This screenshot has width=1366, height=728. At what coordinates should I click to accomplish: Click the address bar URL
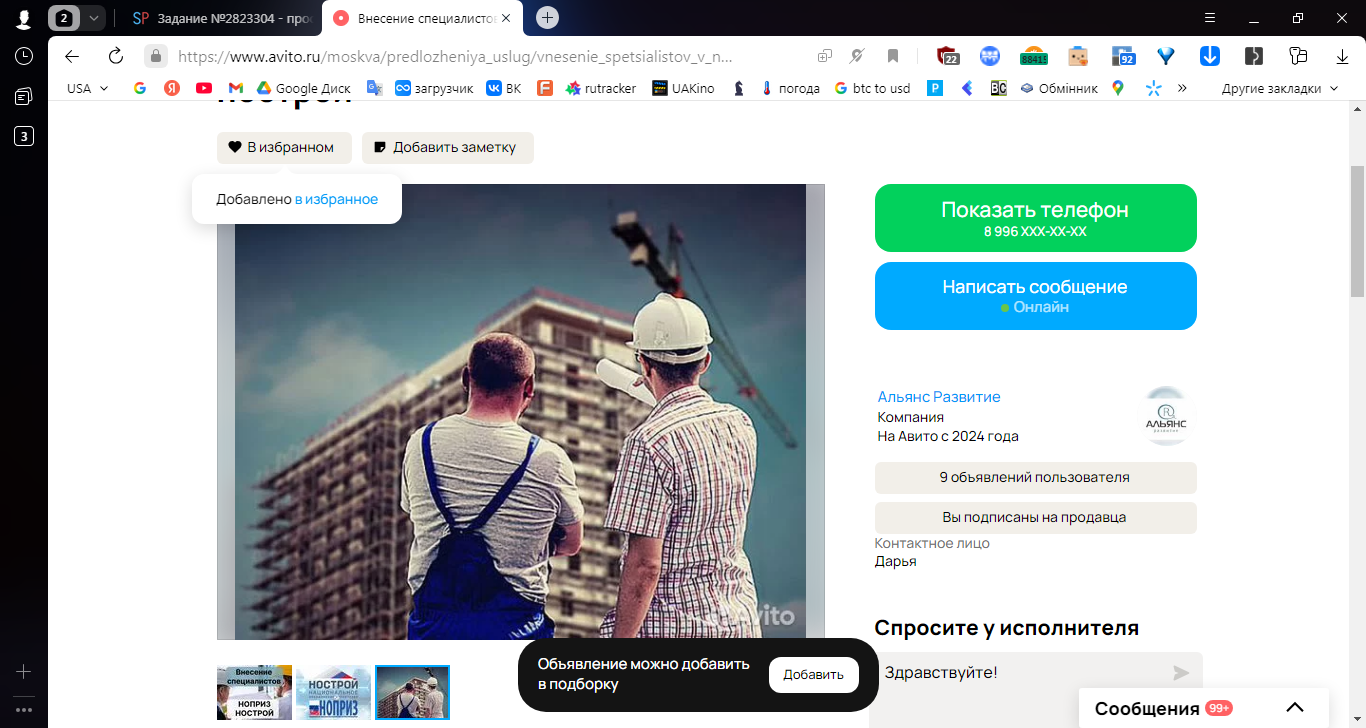pyautogui.click(x=455, y=56)
